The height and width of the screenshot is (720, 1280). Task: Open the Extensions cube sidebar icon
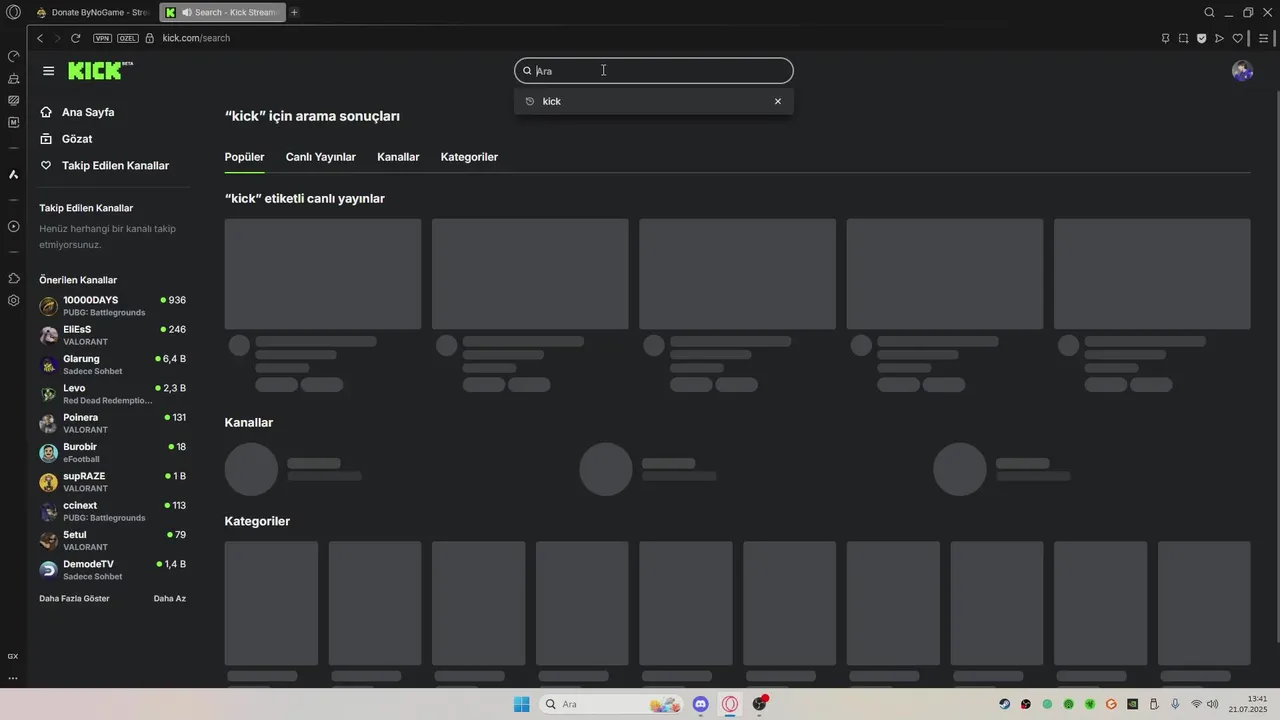click(13, 278)
